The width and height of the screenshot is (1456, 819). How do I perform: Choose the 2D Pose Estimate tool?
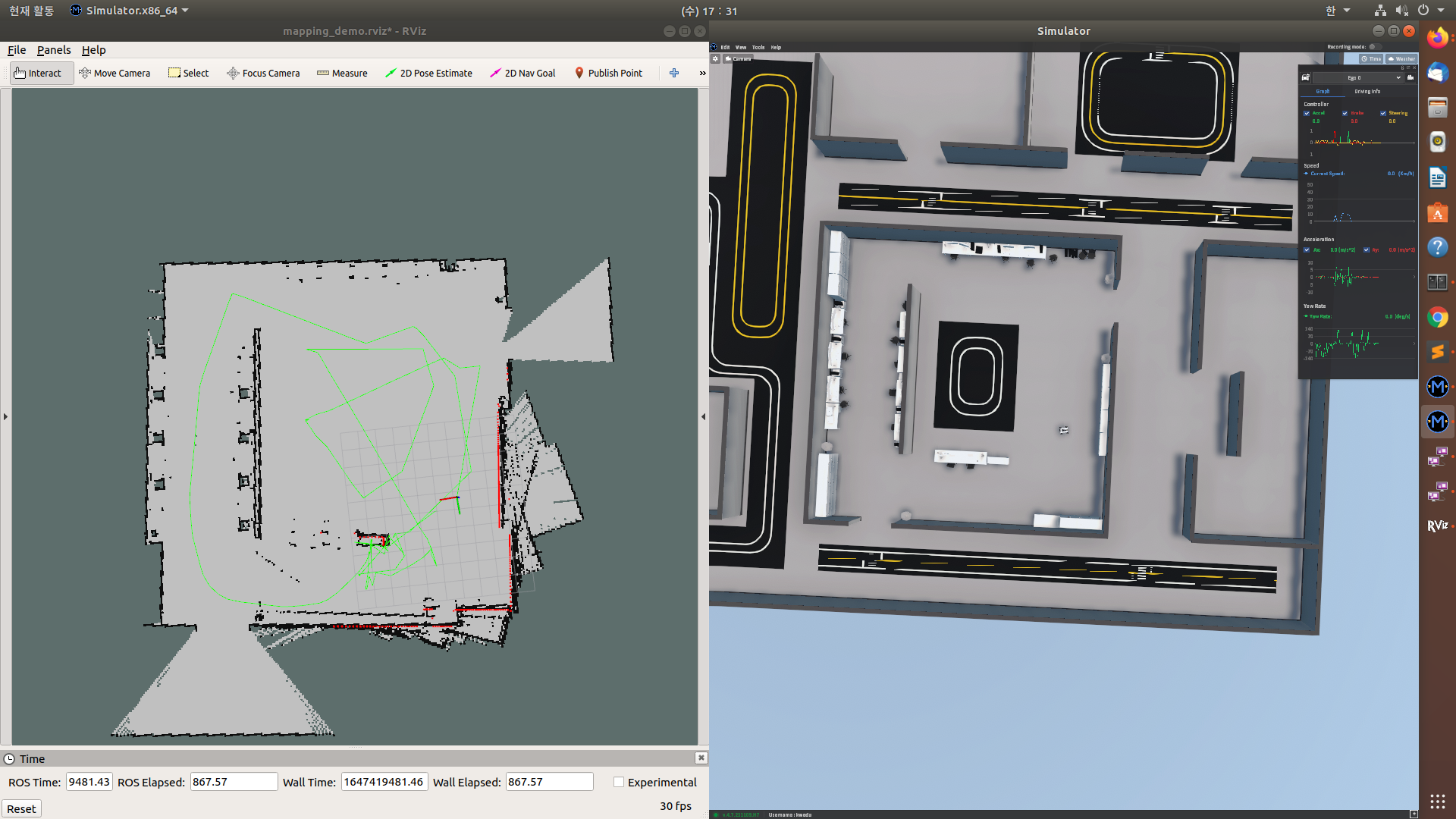click(x=428, y=73)
